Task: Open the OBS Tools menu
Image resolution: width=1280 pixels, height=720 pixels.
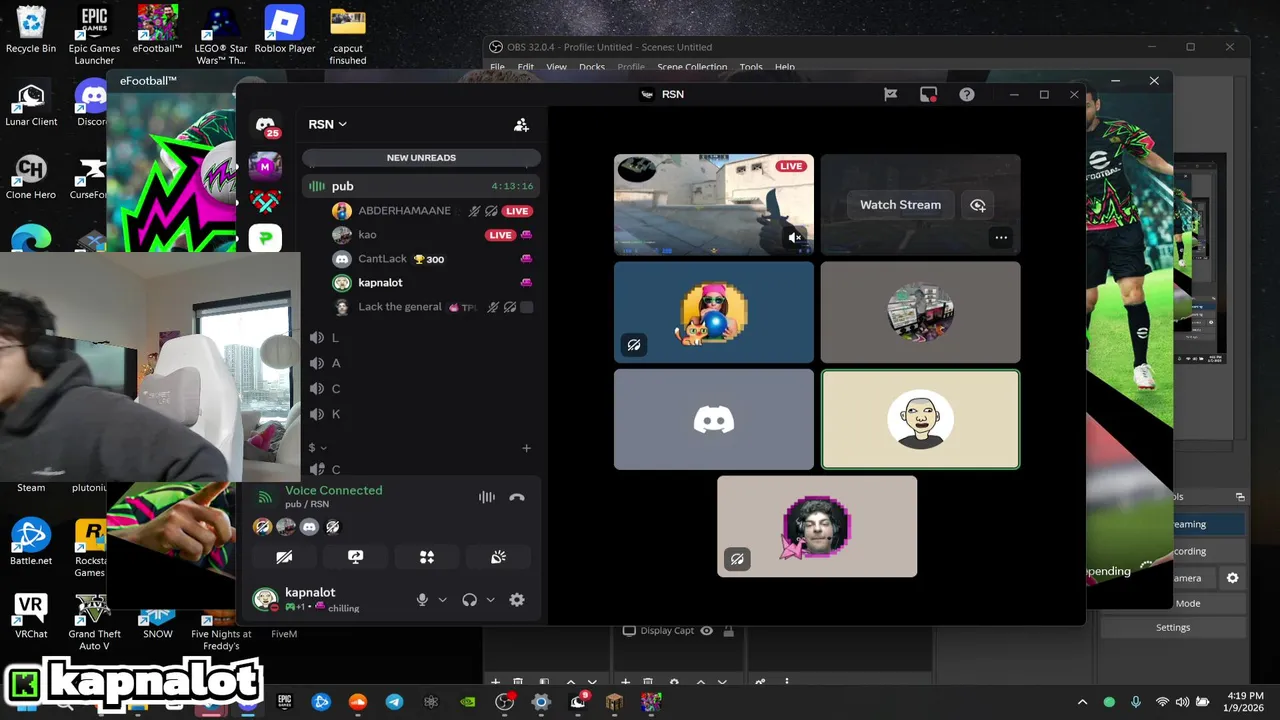Action: 751,67
